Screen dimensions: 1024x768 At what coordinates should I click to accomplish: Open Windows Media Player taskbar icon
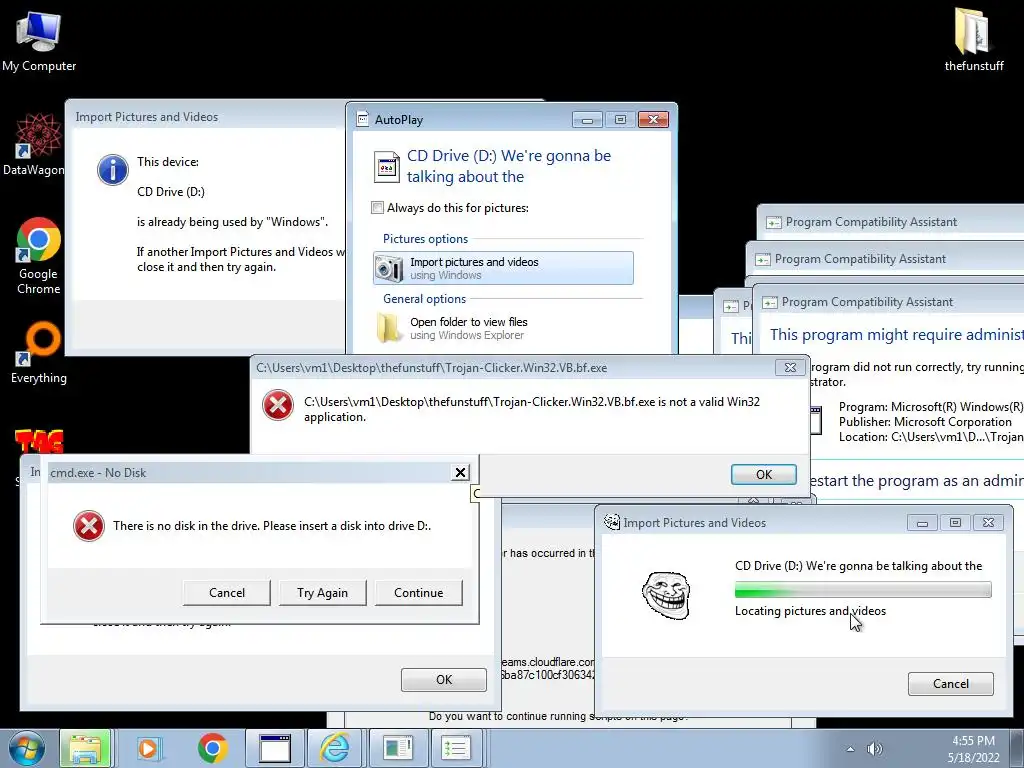[x=148, y=748]
